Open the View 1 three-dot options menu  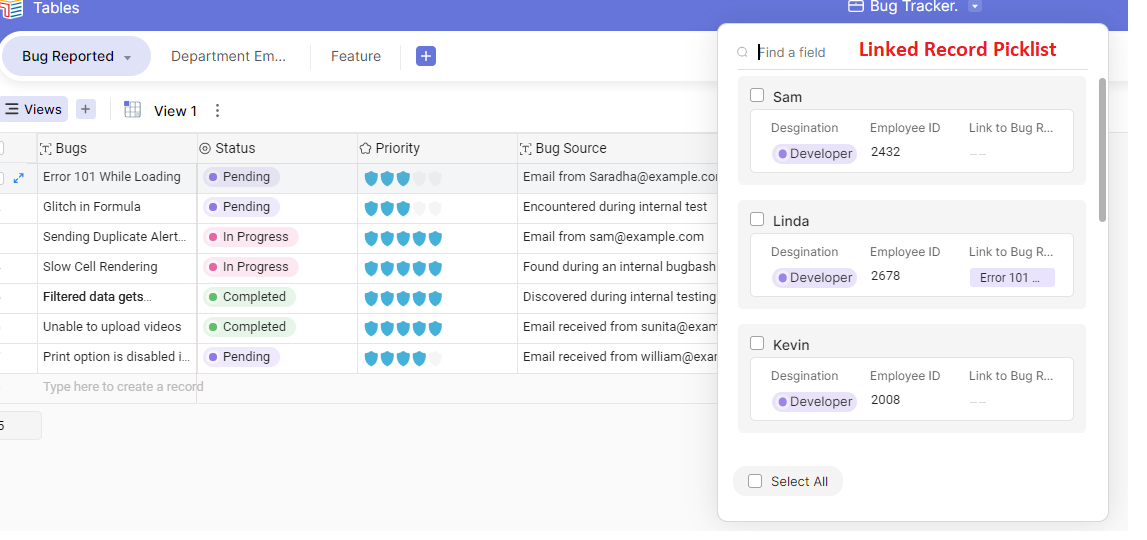(218, 111)
